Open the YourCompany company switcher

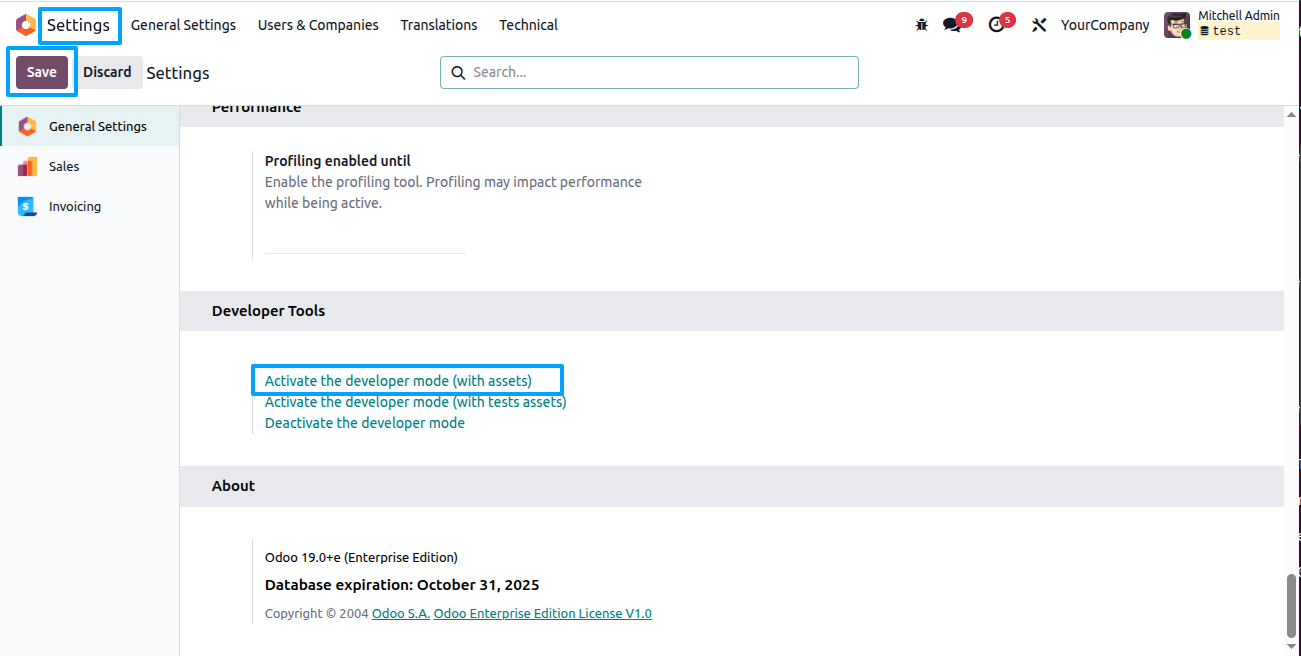1105,25
